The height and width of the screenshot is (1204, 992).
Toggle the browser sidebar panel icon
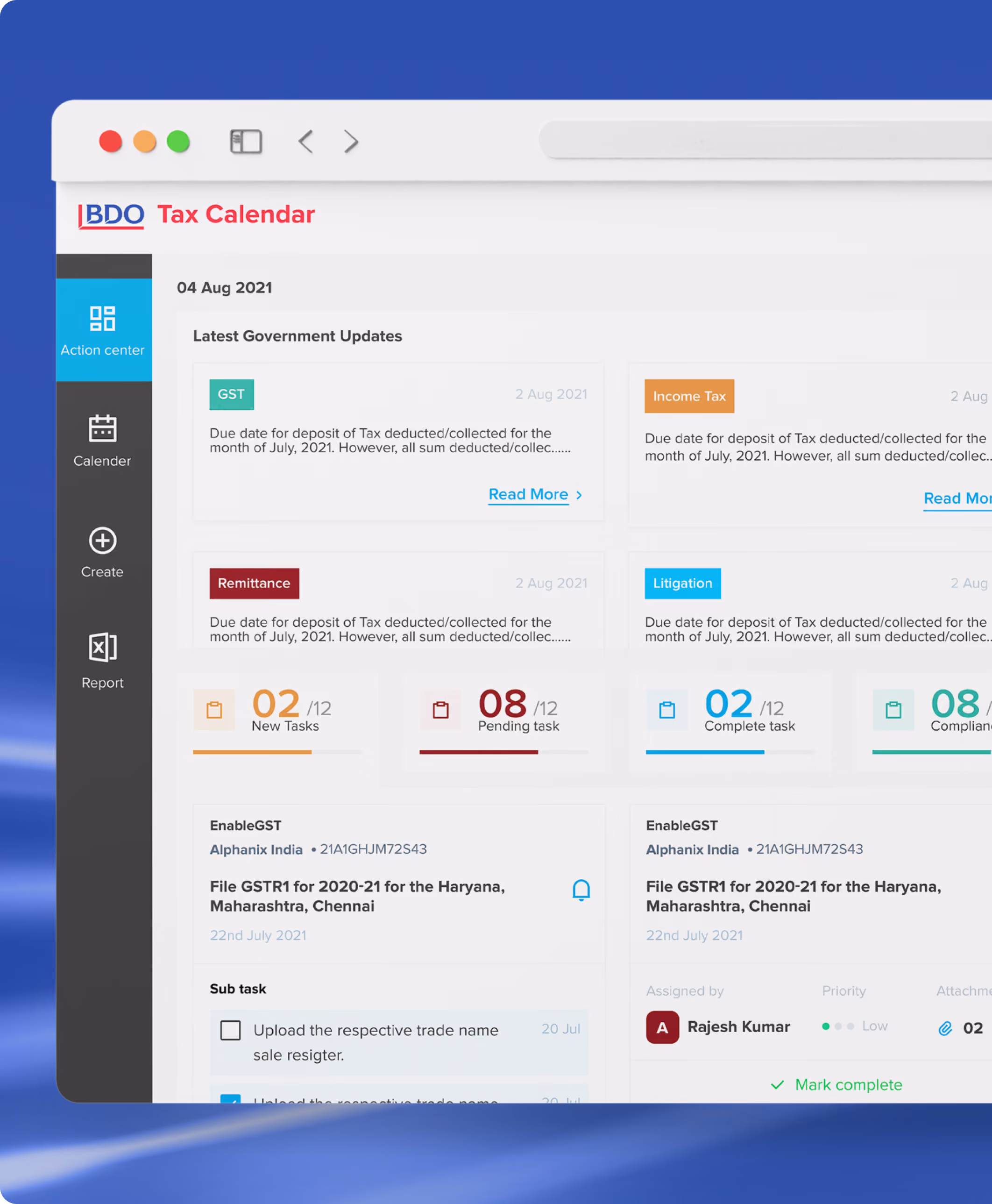246,141
